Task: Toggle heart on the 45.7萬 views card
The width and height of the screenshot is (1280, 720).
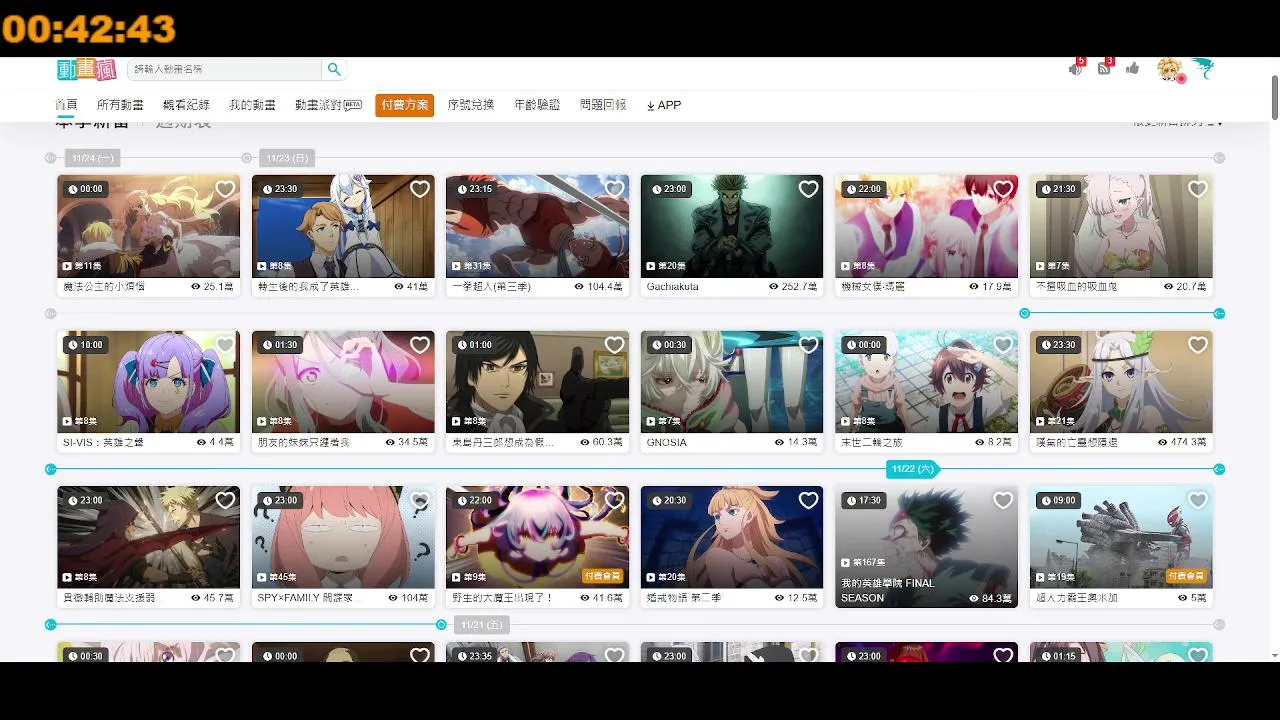Action: pyautogui.click(x=225, y=500)
